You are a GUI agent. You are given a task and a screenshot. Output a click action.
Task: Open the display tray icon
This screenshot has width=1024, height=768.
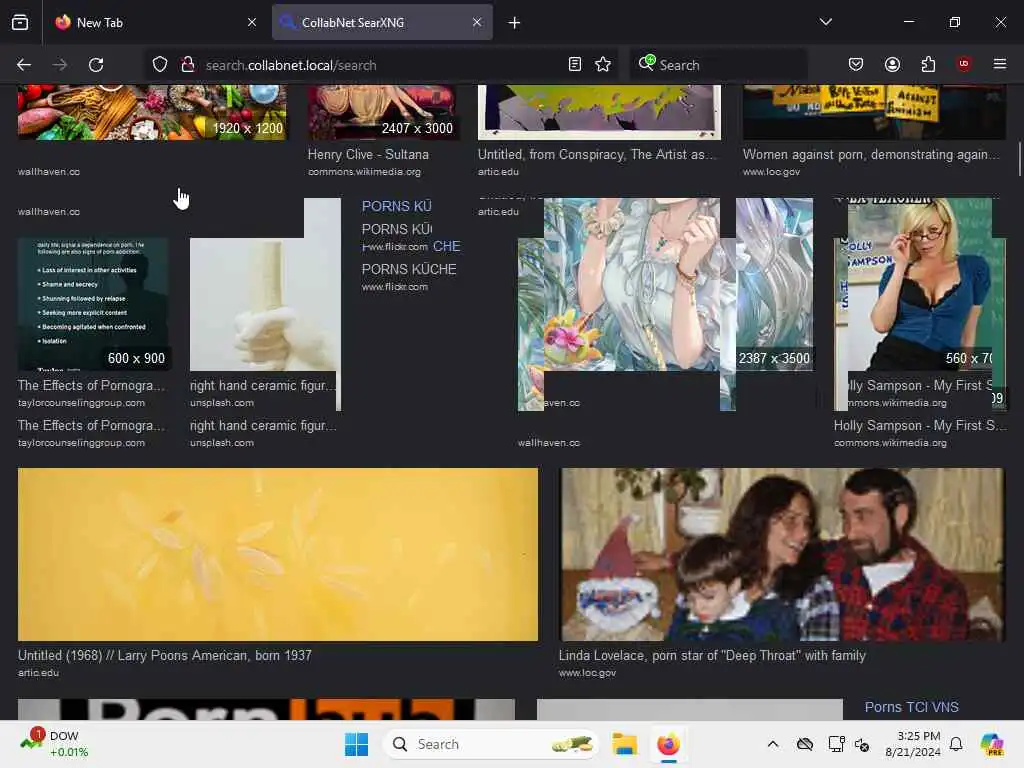pyautogui.click(x=836, y=744)
